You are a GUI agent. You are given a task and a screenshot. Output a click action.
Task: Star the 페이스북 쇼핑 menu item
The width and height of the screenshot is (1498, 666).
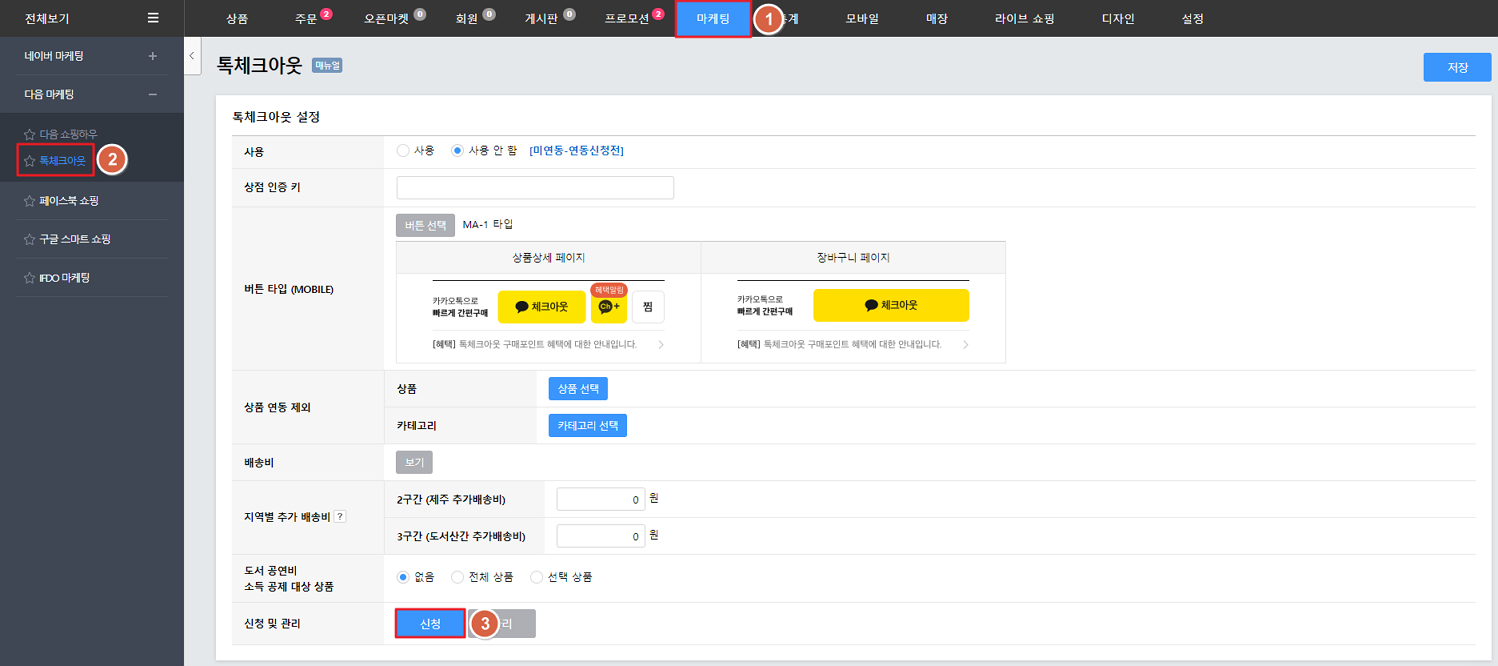(x=30, y=201)
